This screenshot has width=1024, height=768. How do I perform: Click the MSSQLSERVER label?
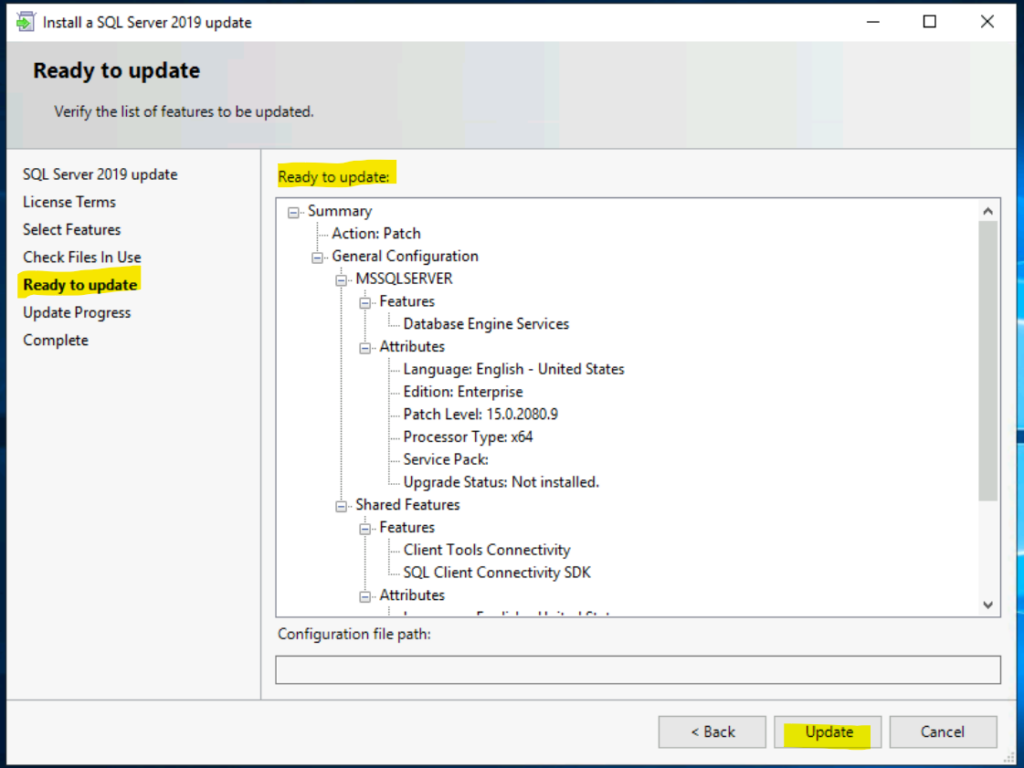coord(404,279)
